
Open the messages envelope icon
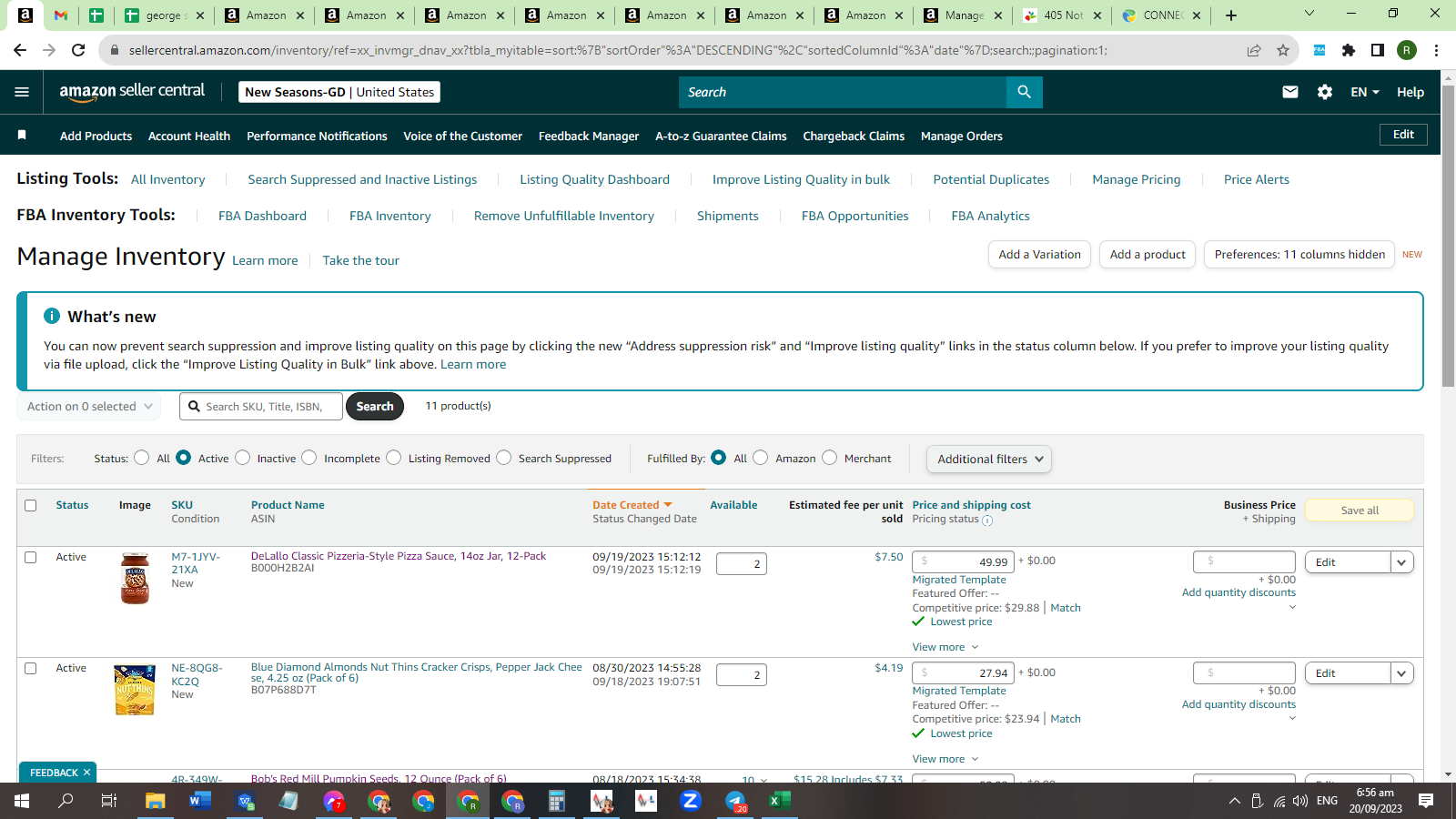pyautogui.click(x=1290, y=92)
